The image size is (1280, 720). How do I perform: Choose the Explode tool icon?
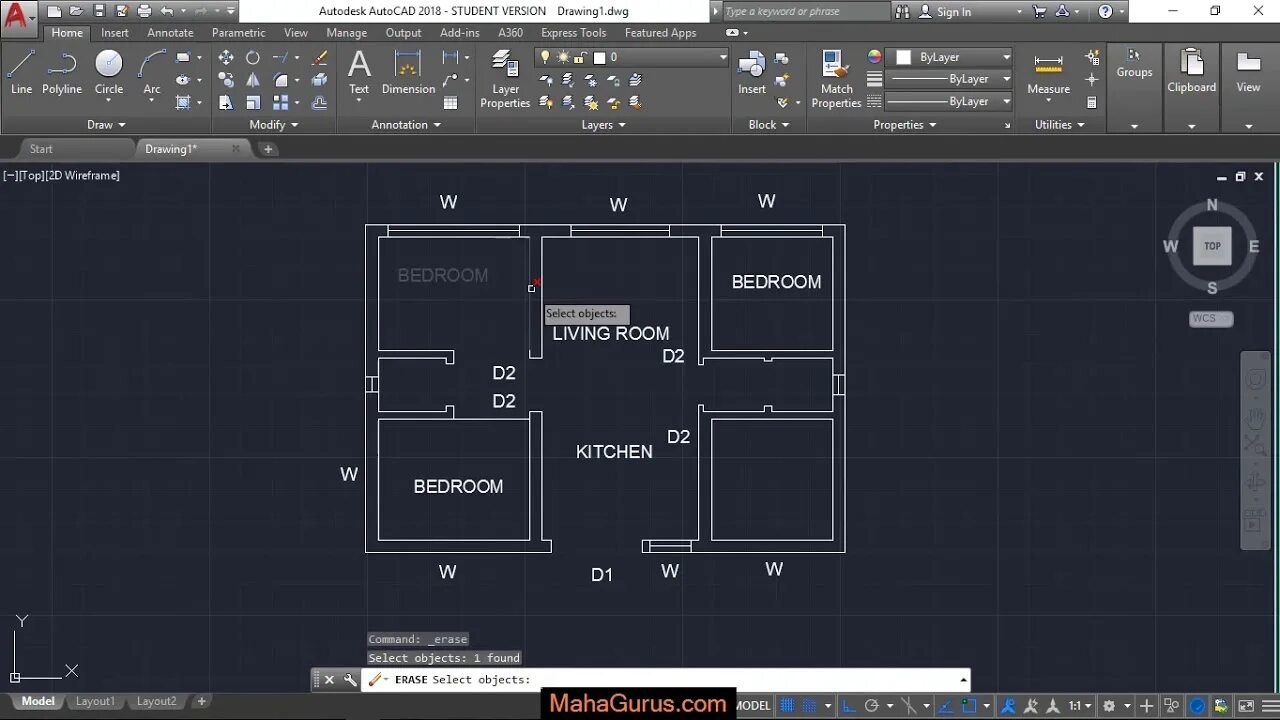320,80
